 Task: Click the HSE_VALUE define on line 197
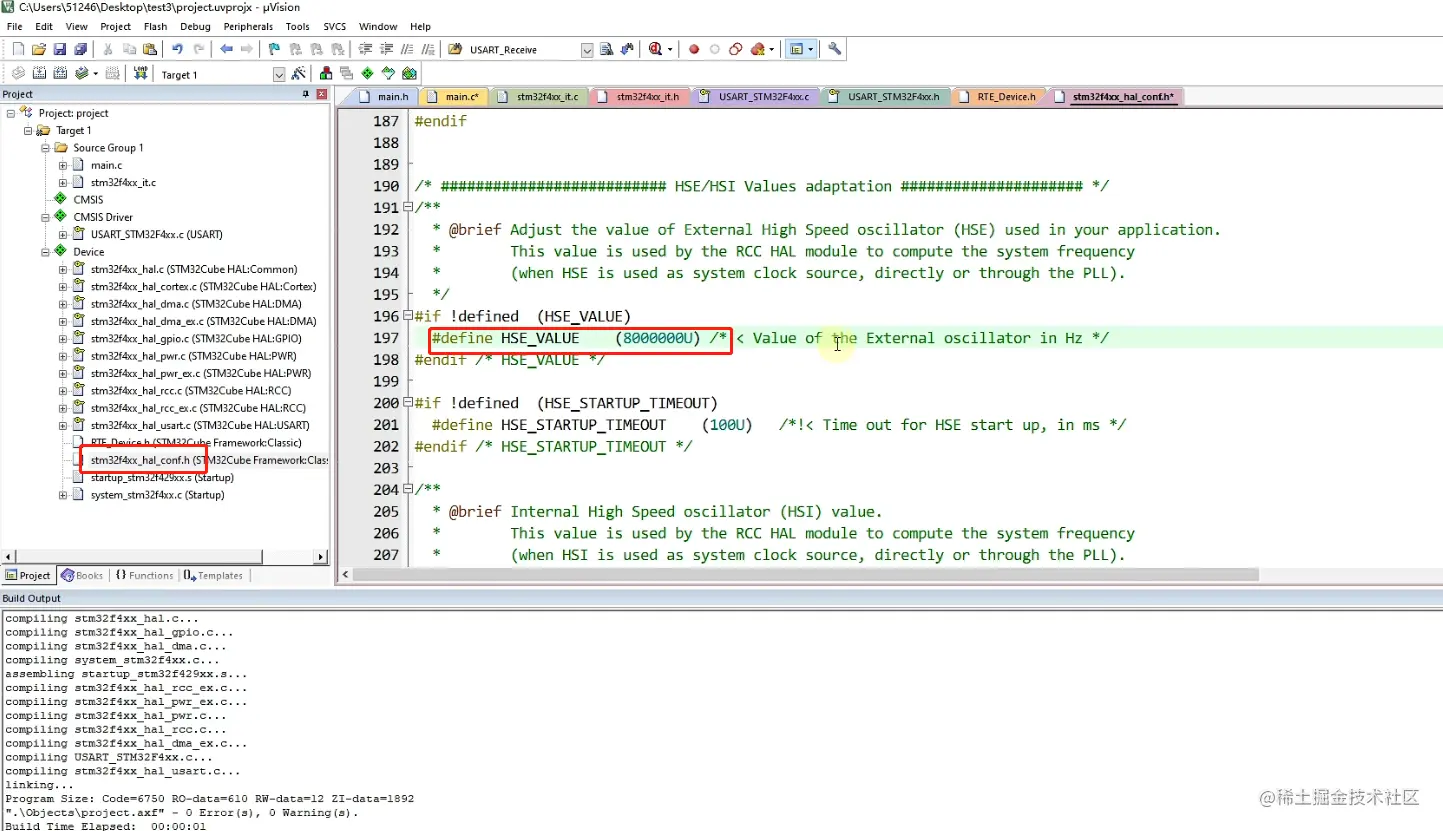coord(566,338)
